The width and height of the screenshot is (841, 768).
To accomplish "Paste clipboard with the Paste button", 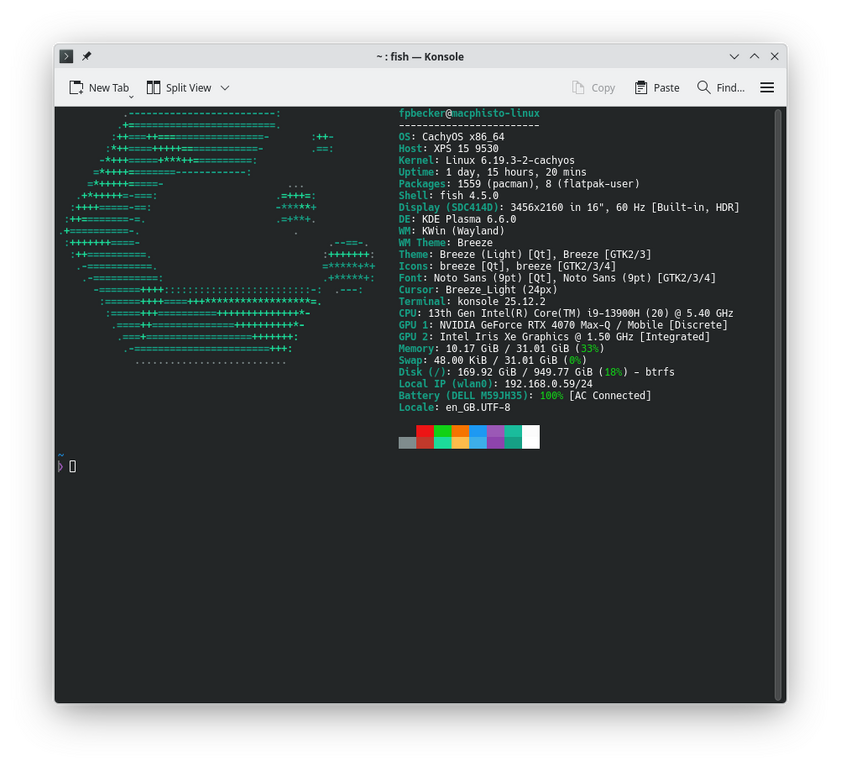I will pos(657,87).
